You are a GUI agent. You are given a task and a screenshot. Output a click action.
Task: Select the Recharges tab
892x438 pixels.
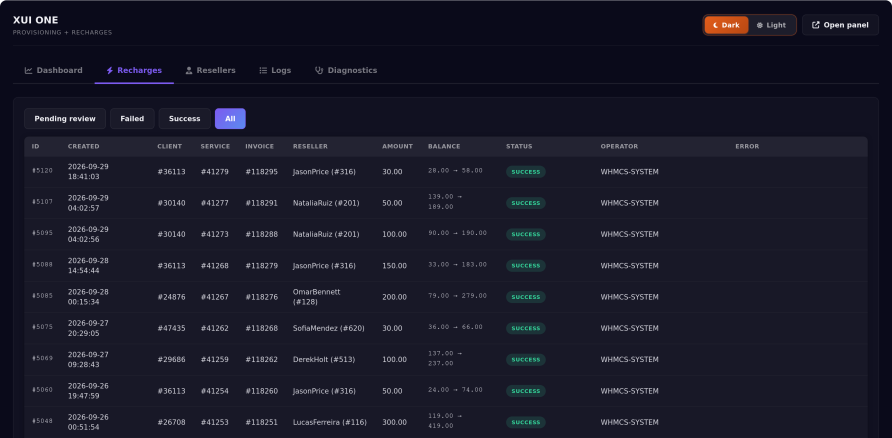click(134, 71)
